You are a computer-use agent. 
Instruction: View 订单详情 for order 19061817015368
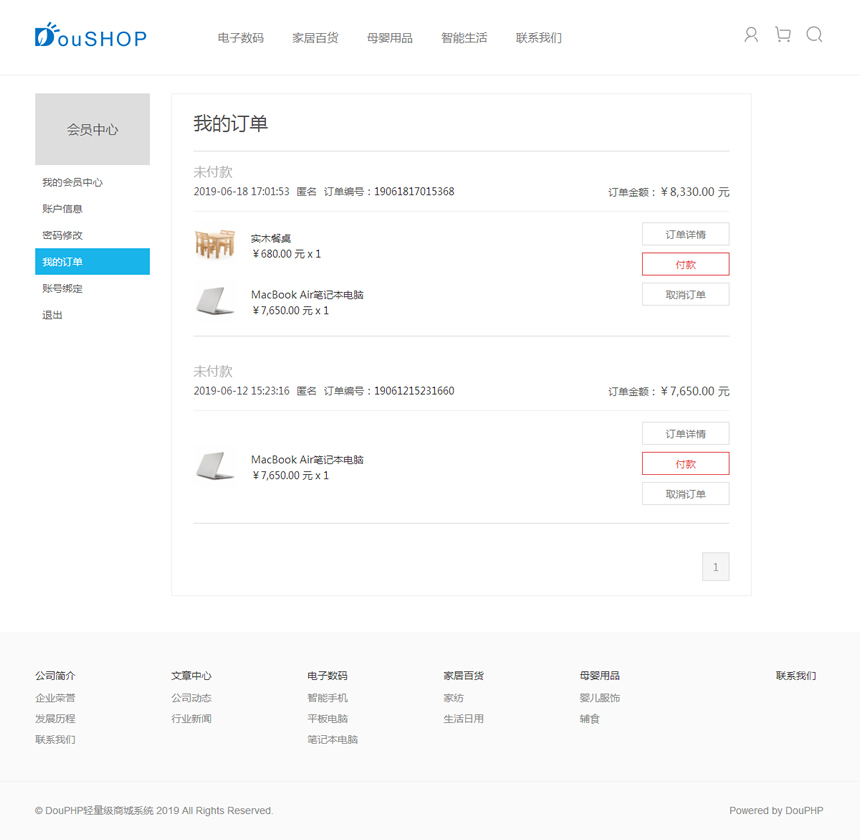click(x=686, y=234)
